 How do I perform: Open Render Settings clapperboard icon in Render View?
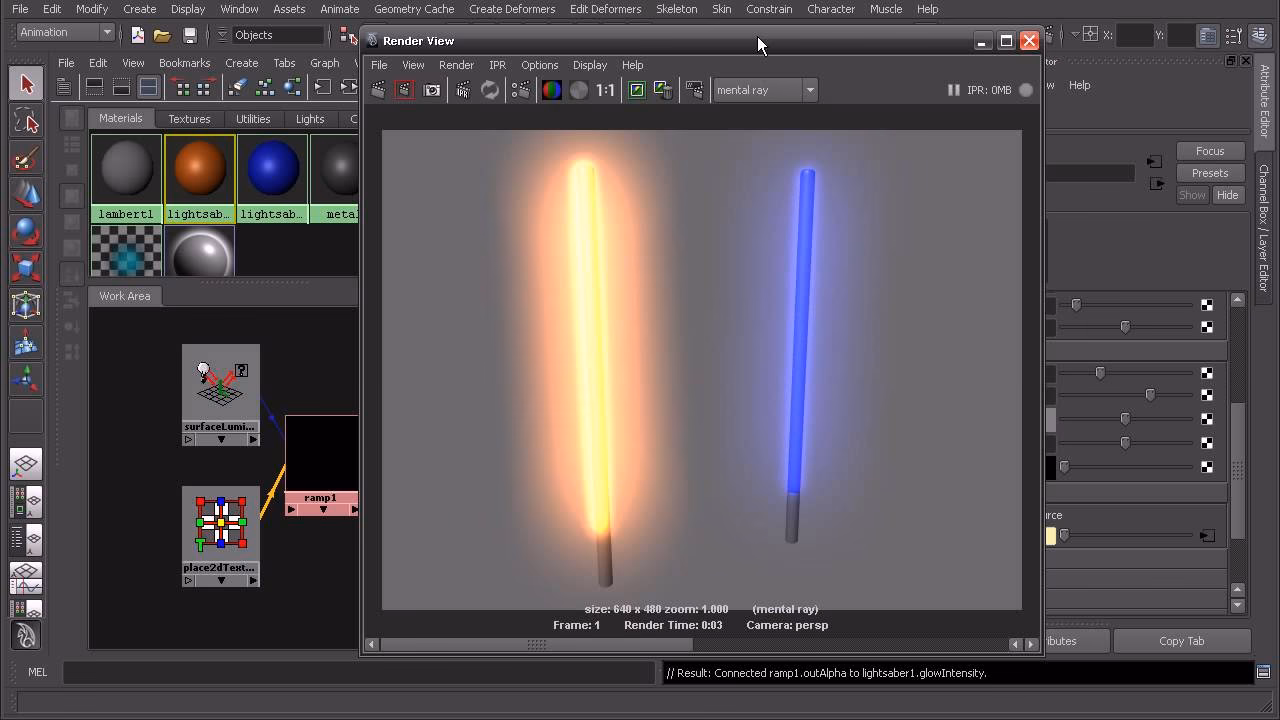521,90
